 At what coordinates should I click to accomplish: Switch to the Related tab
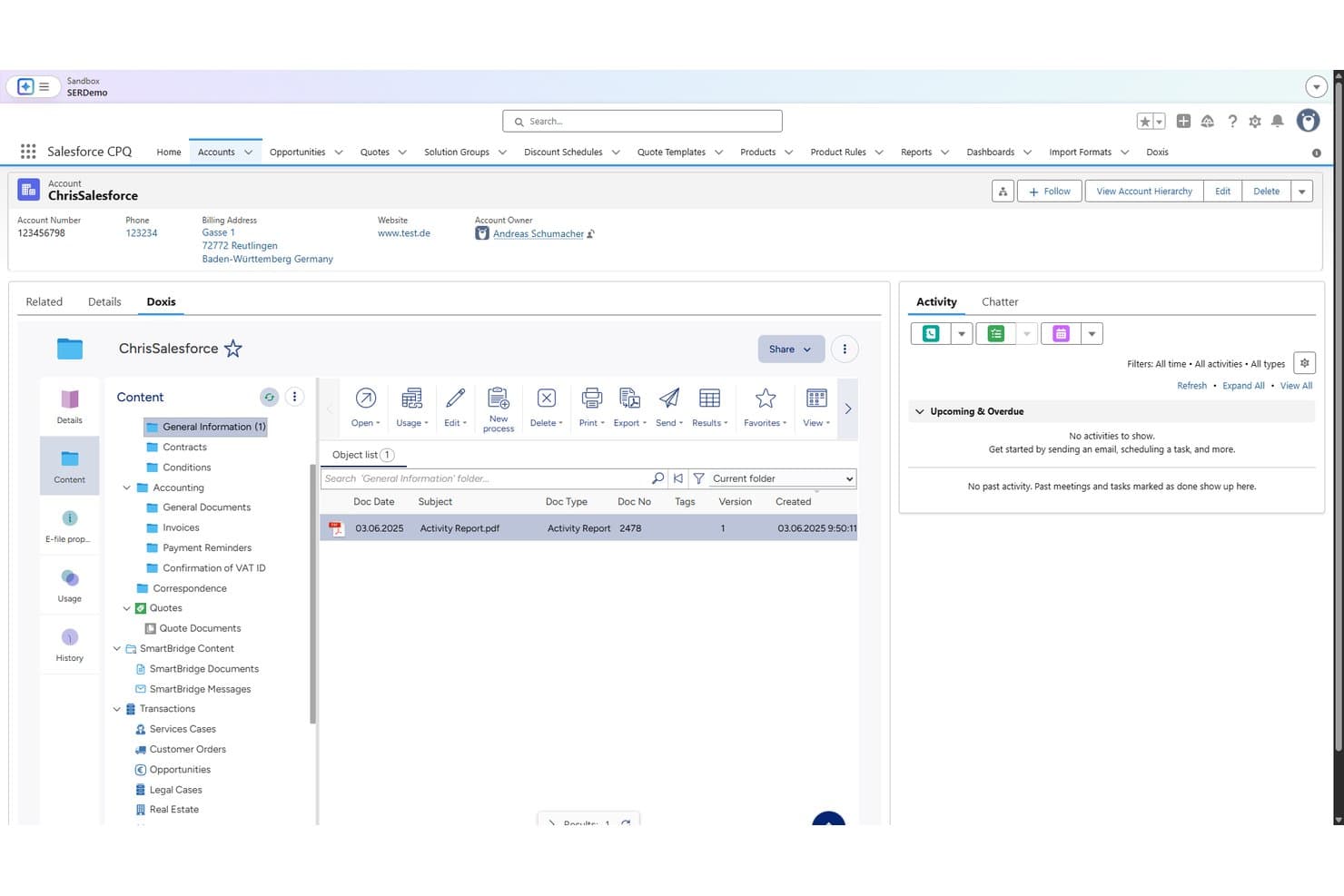(x=44, y=301)
